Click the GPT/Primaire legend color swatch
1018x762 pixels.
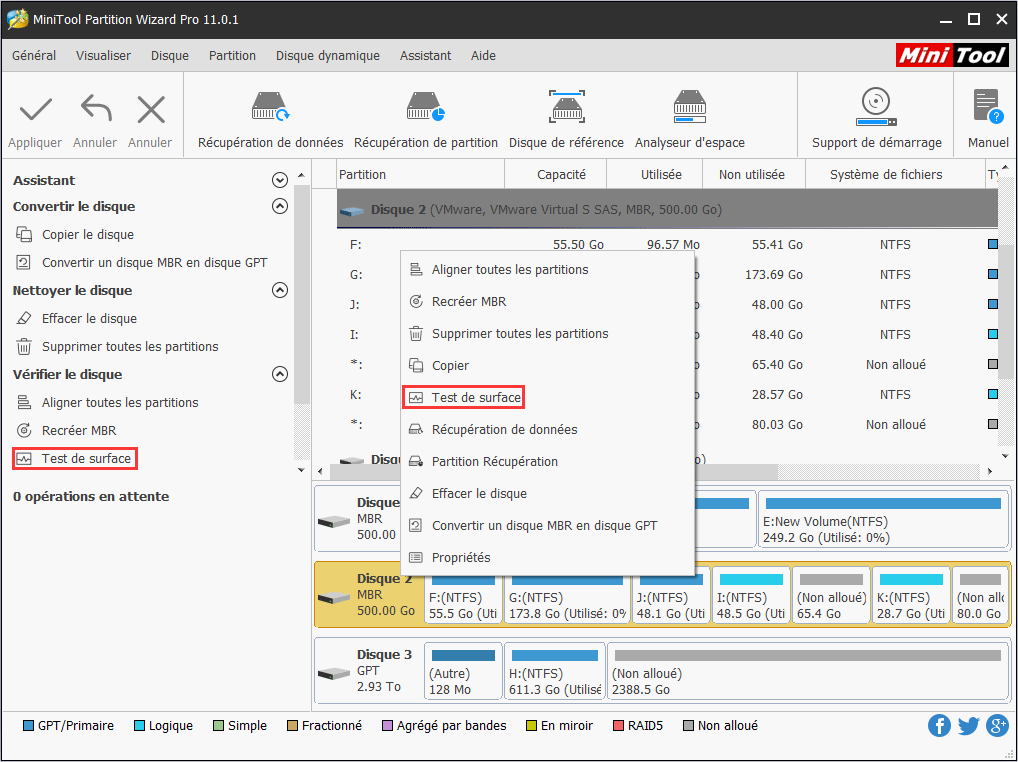[28, 726]
